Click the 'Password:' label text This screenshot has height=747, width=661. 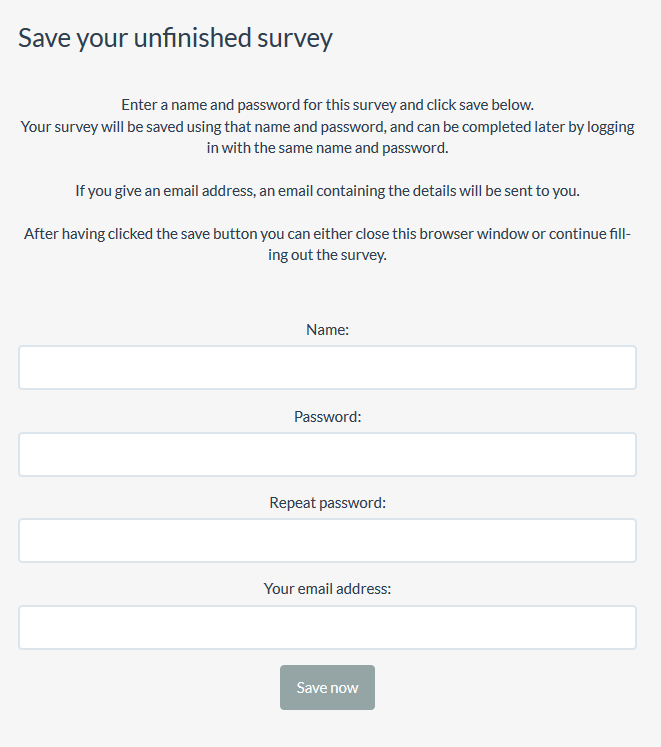(327, 417)
